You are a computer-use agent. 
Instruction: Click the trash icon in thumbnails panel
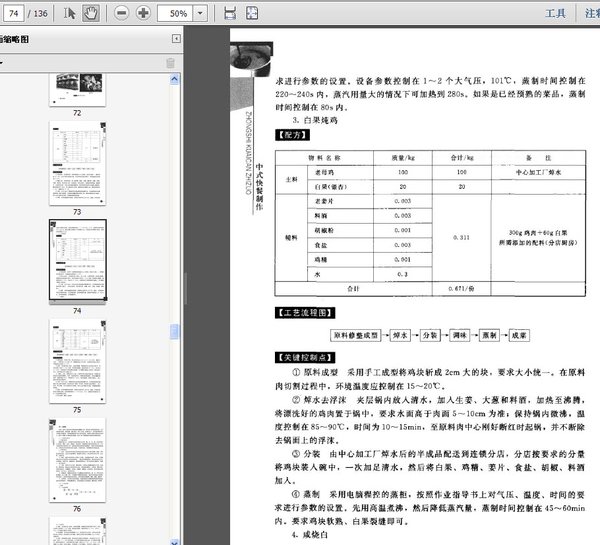point(170,62)
